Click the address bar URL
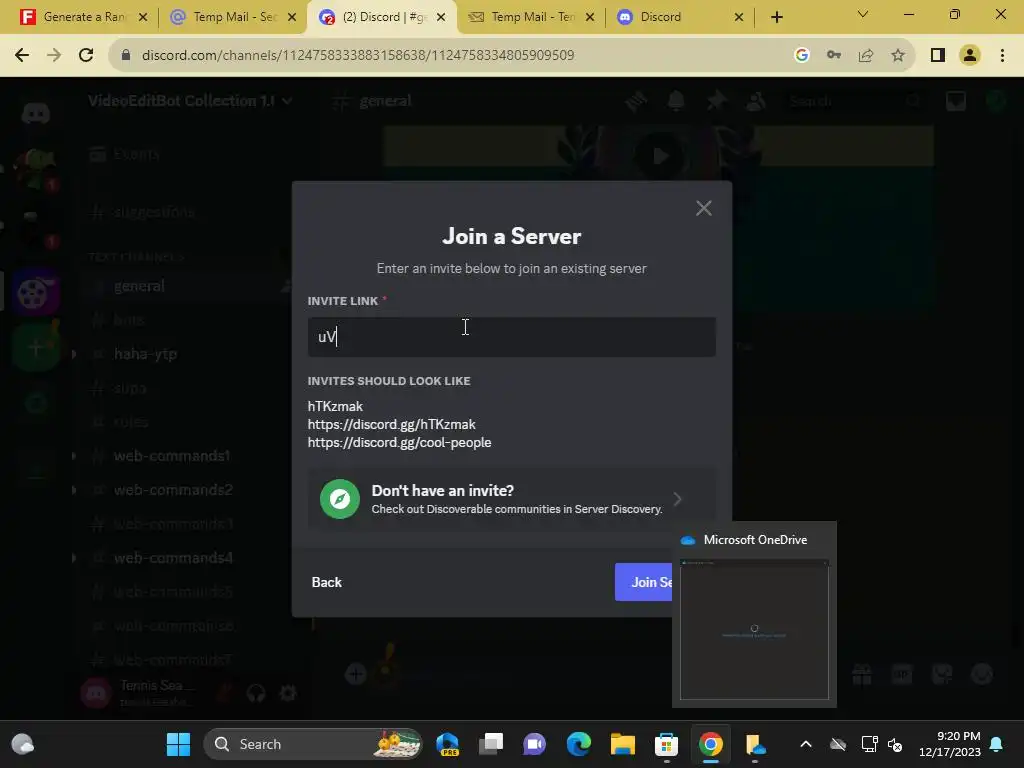Image resolution: width=1024 pixels, height=768 pixels. [358, 55]
